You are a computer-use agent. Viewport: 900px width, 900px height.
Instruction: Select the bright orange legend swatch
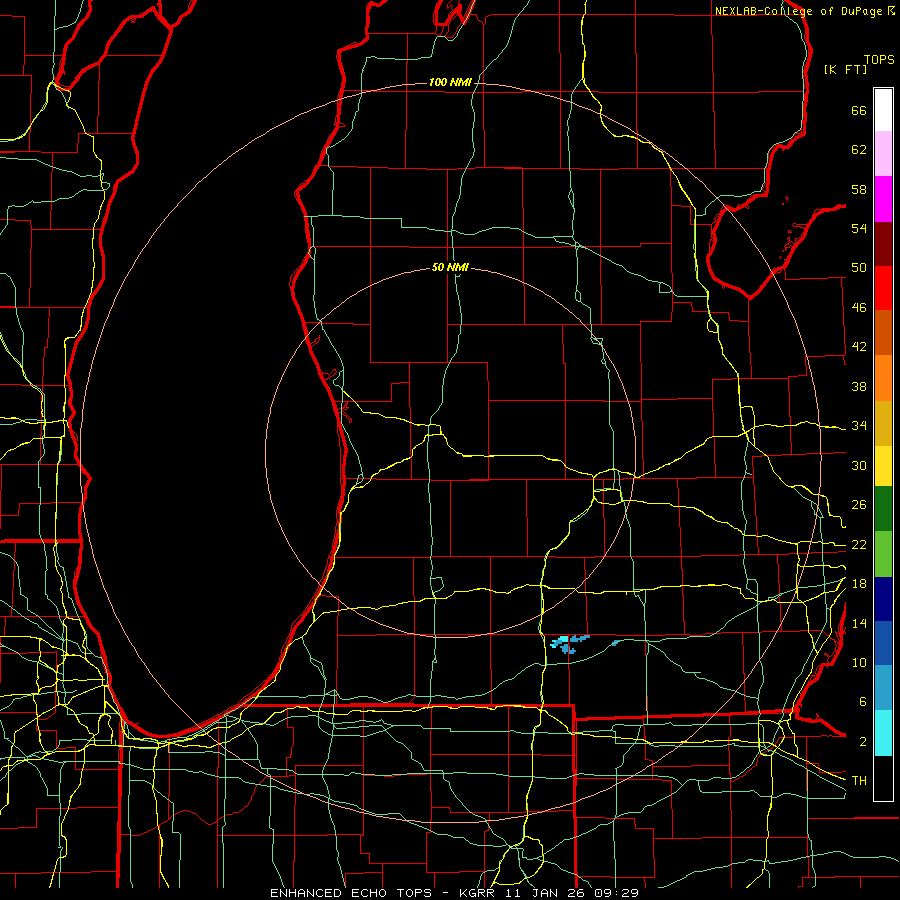click(x=883, y=378)
